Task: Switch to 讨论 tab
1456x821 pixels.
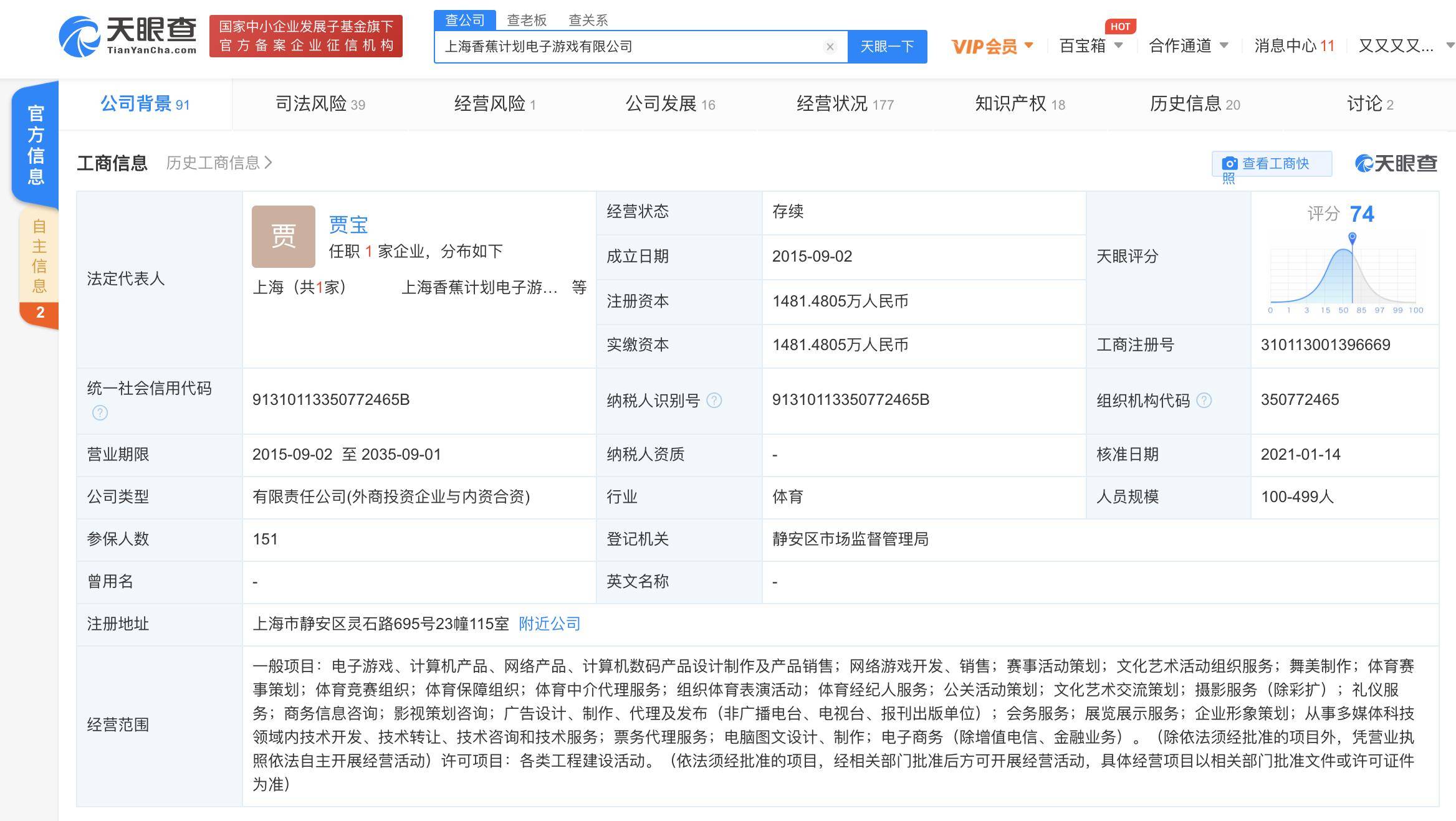Action: (x=1370, y=104)
